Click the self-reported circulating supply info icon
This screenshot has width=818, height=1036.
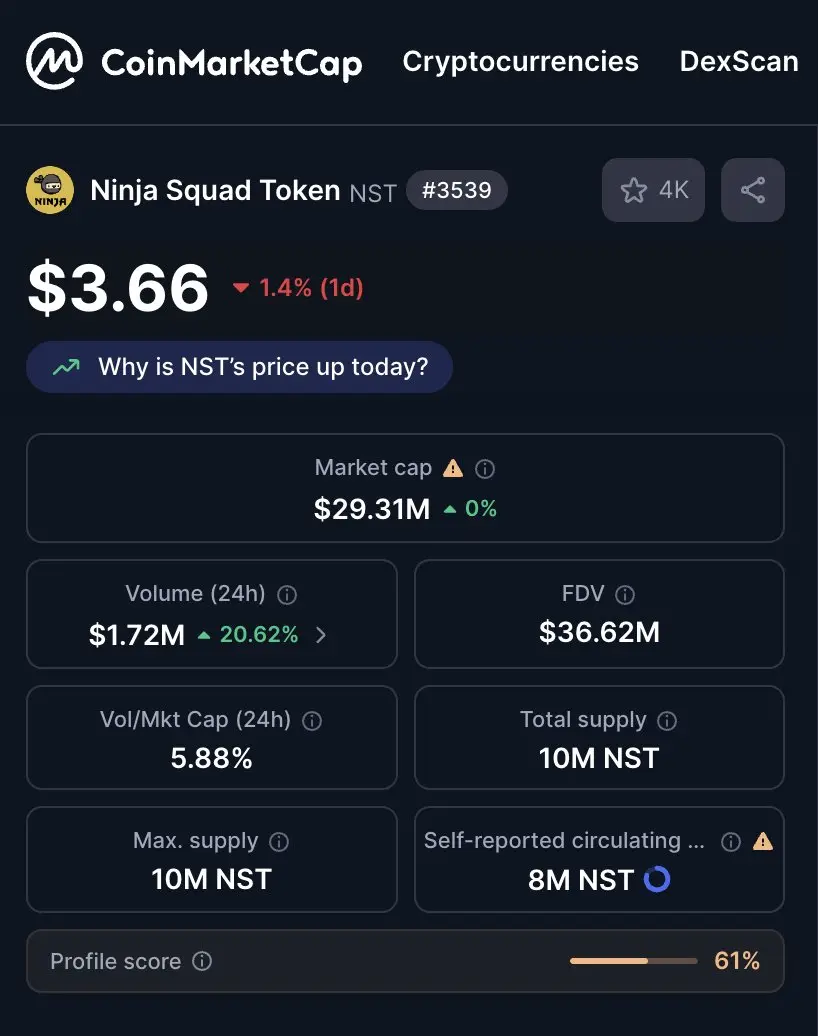coord(731,842)
